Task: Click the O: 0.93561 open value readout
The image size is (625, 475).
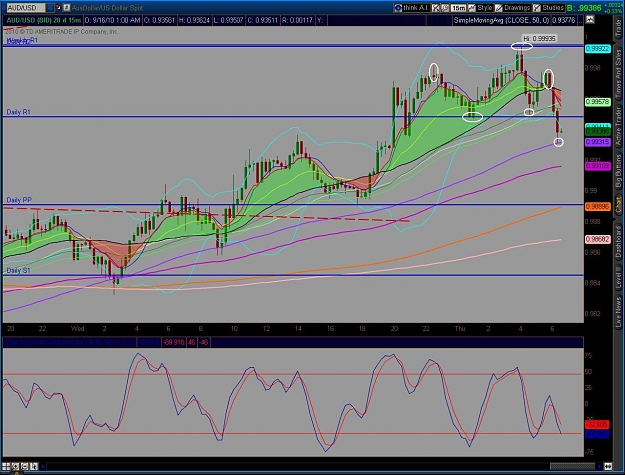Action: point(159,20)
